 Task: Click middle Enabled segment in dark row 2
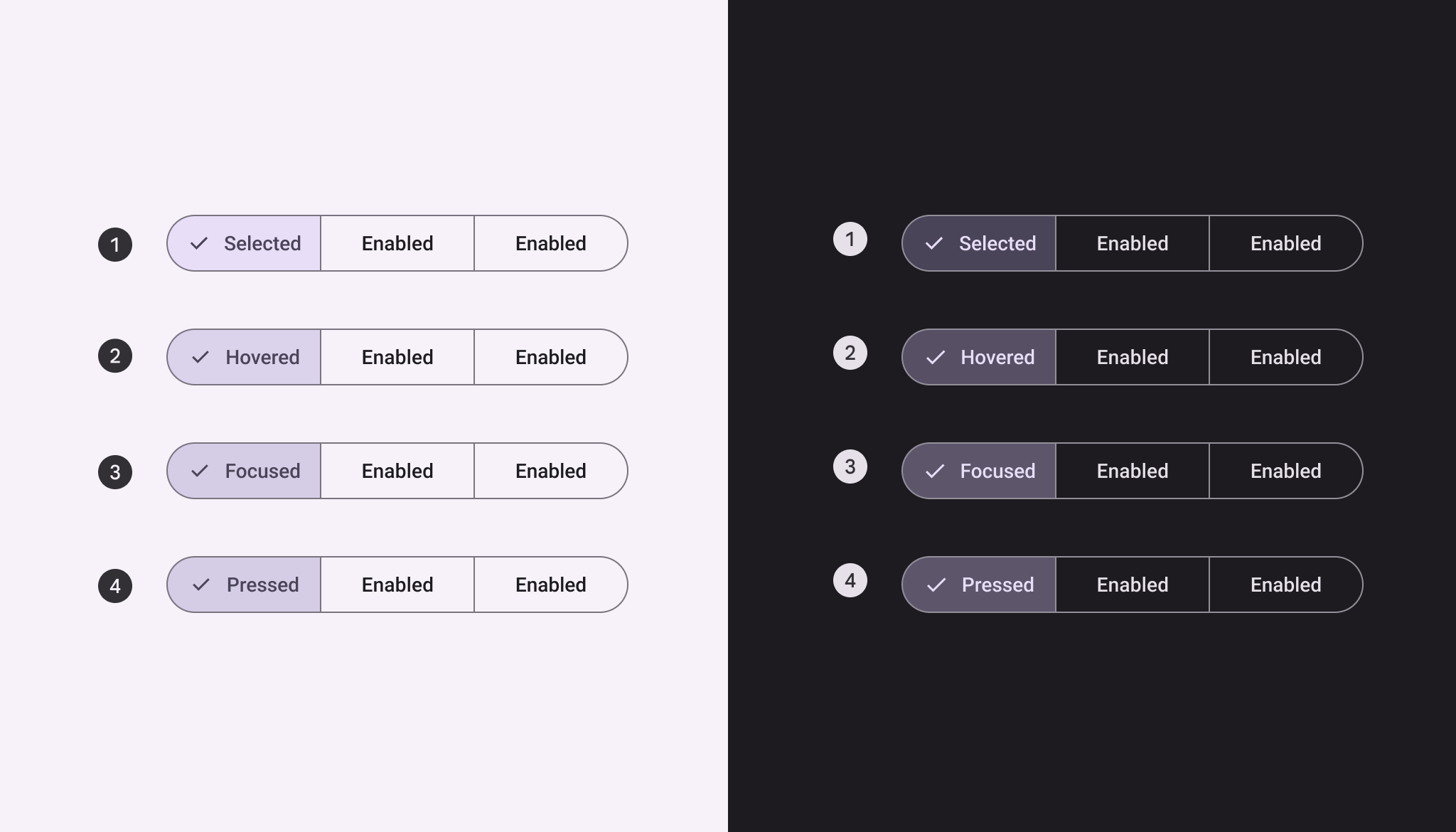coord(1133,357)
